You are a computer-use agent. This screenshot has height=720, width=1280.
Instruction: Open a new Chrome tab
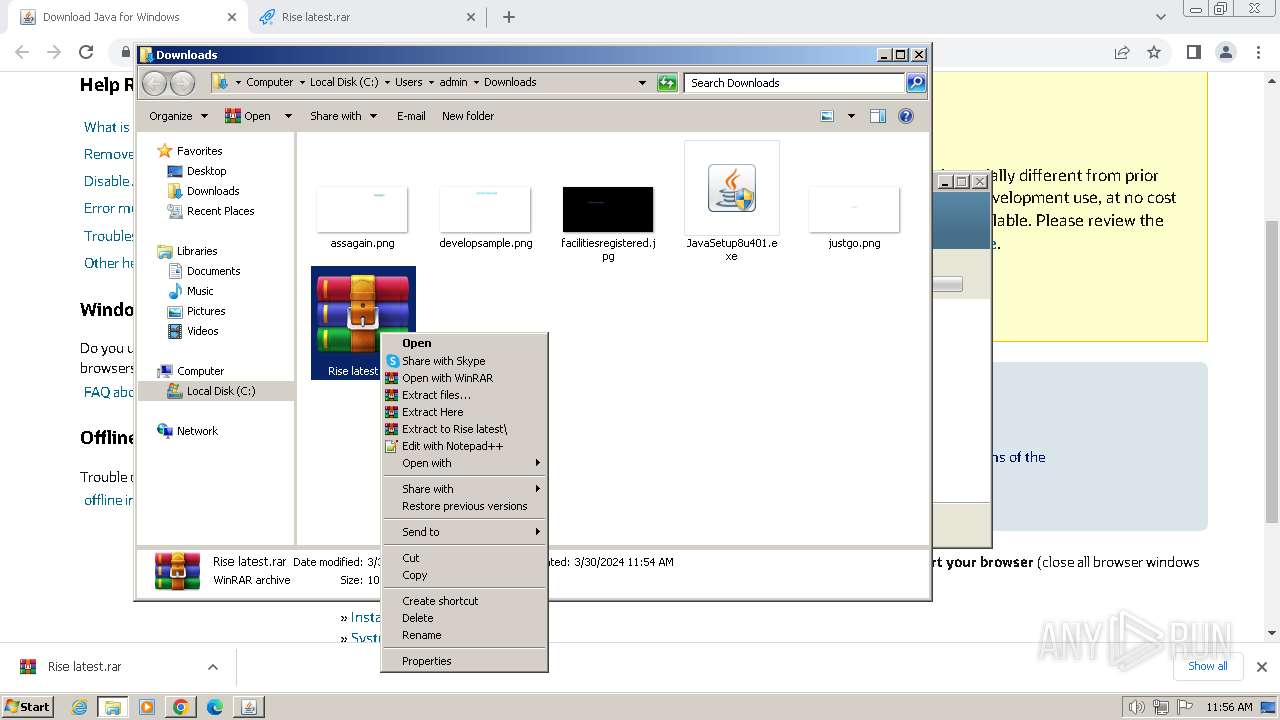click(509, 17)
